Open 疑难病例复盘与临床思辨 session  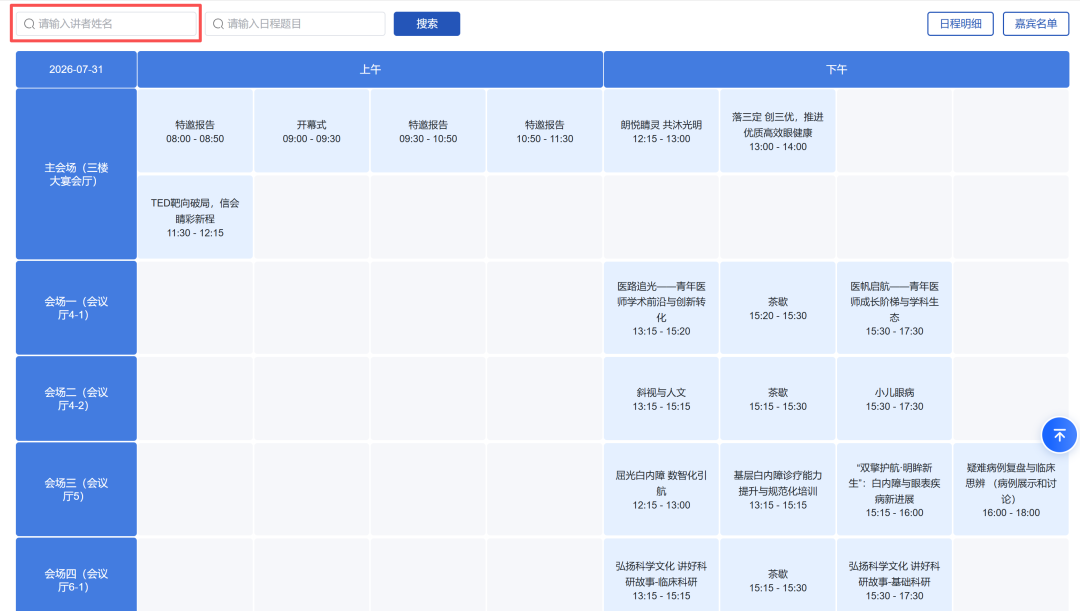click(1010, 489)
